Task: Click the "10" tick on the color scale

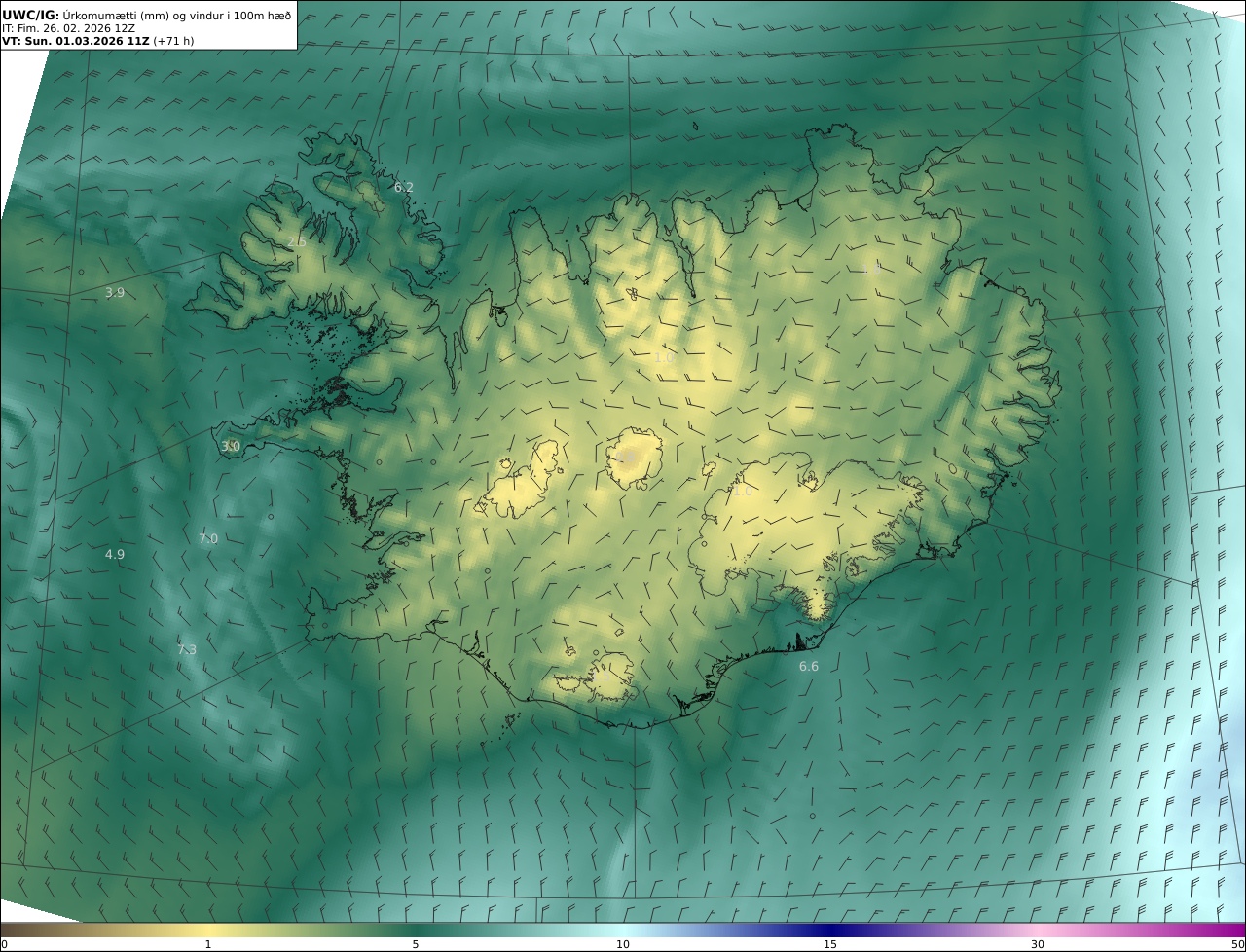Action: pos(623,944)
